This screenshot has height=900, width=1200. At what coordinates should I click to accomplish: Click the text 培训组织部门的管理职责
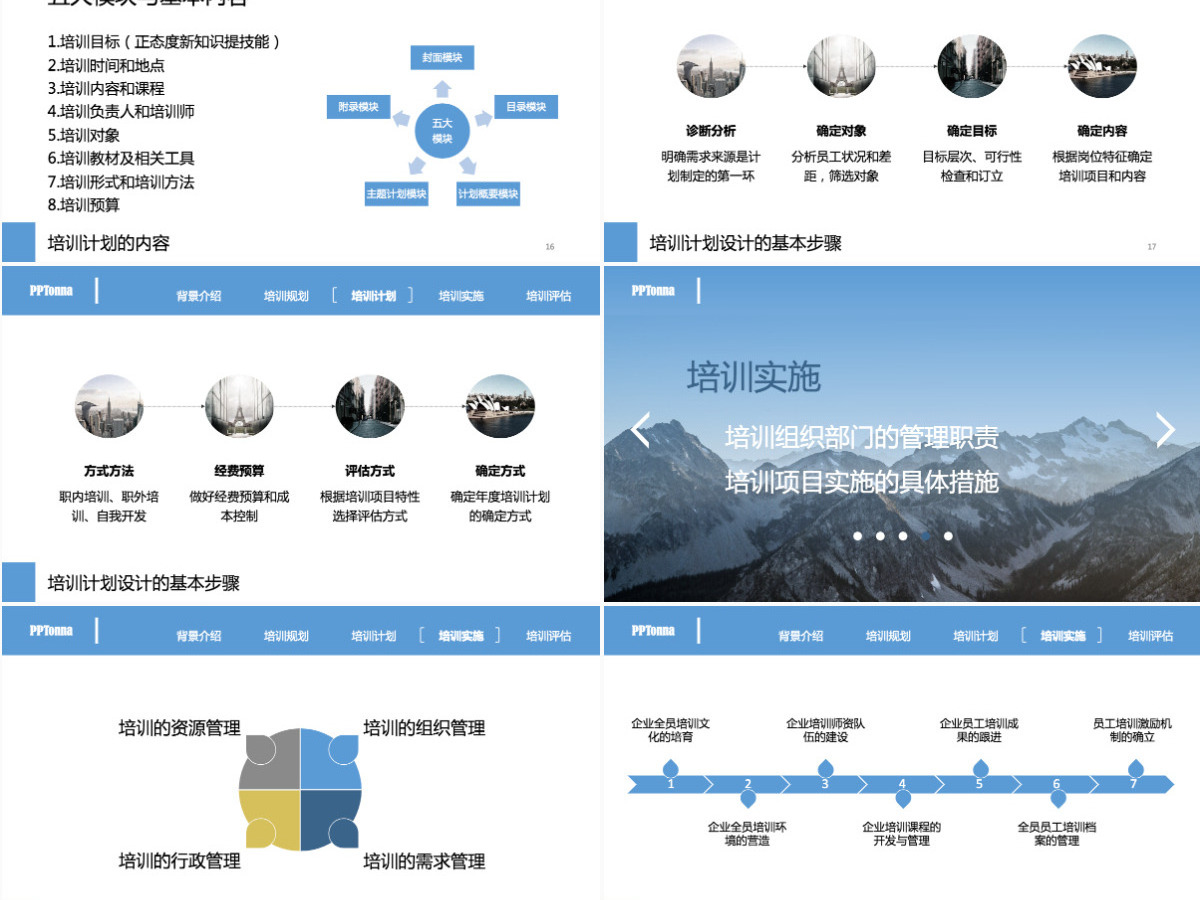pos(861,437)
